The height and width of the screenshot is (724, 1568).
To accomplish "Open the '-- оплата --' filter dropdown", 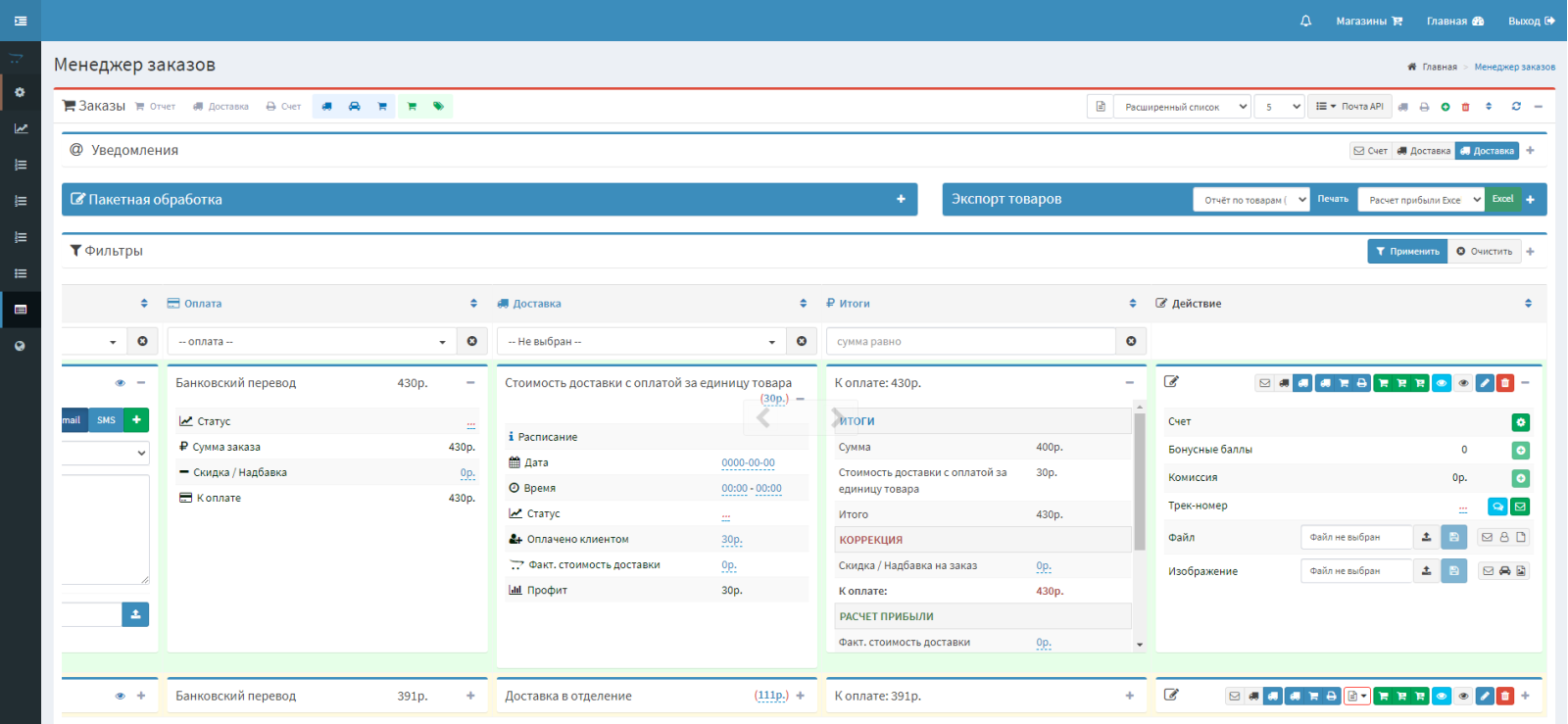I will tap(312, 341).
